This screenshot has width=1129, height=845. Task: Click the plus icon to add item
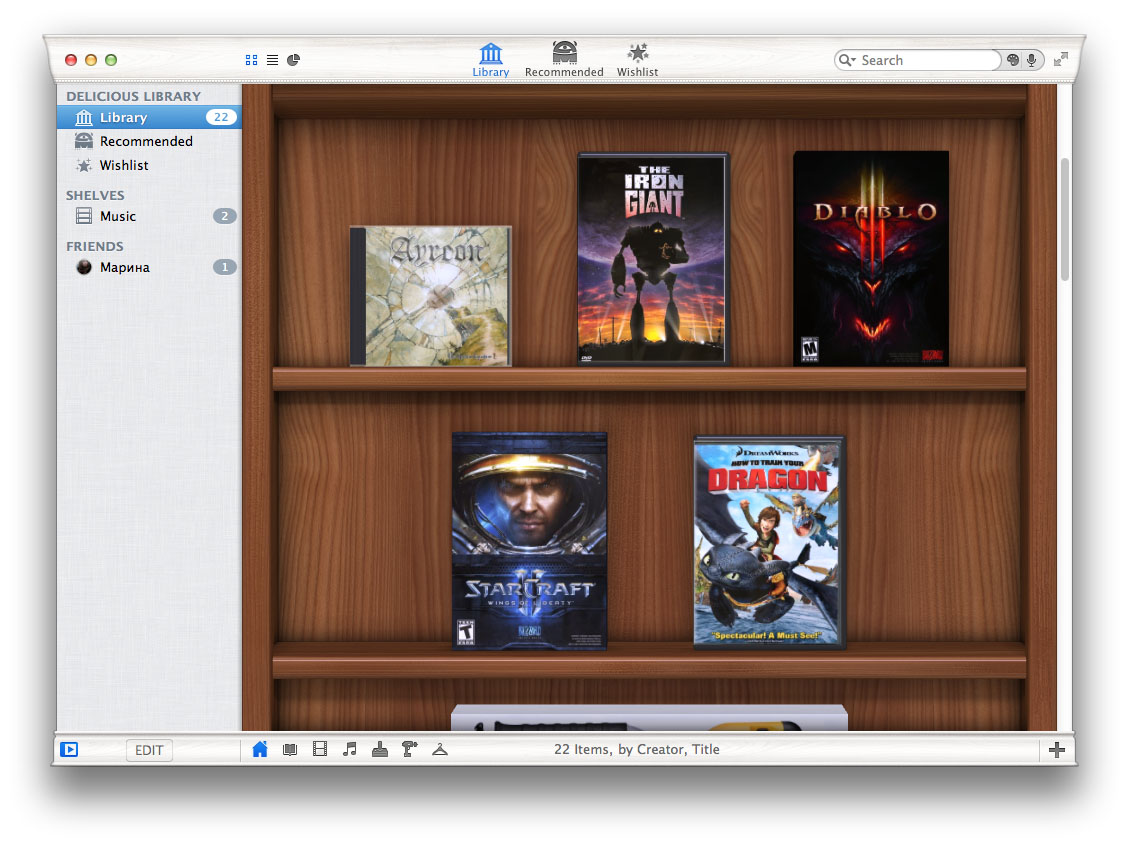(x=1057, y=750)
